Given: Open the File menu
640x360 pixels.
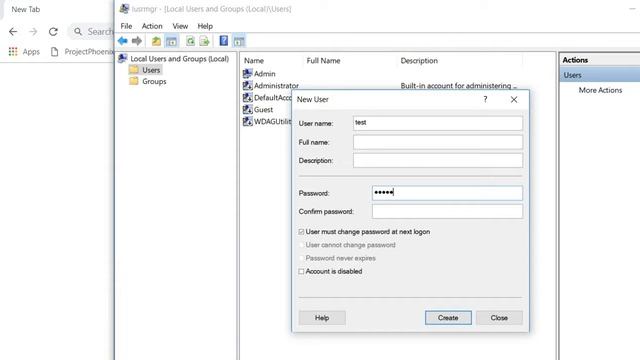Looking at the screenshot, I should (126, 26).
